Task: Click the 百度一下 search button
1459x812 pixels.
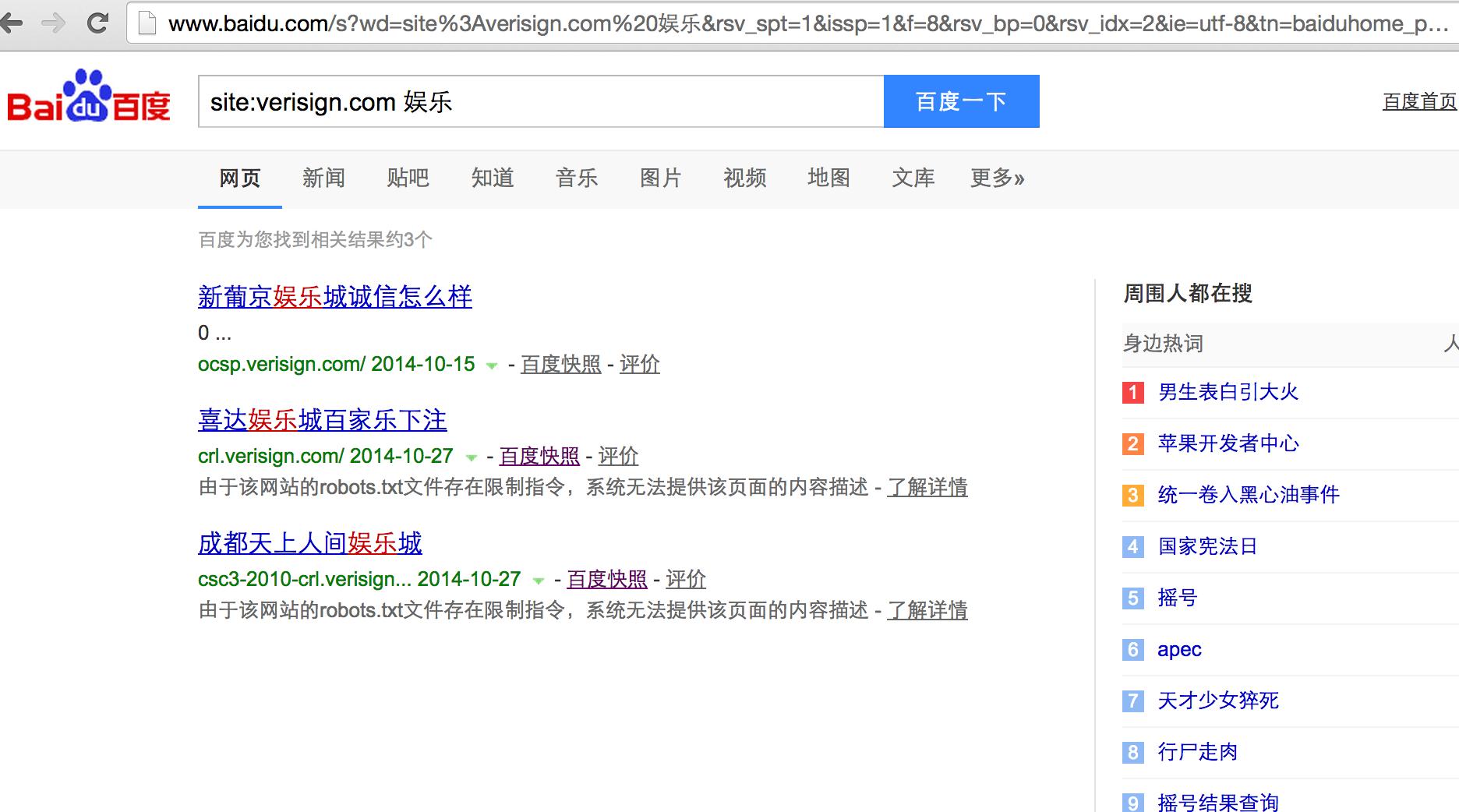Action: pos(961,101)
